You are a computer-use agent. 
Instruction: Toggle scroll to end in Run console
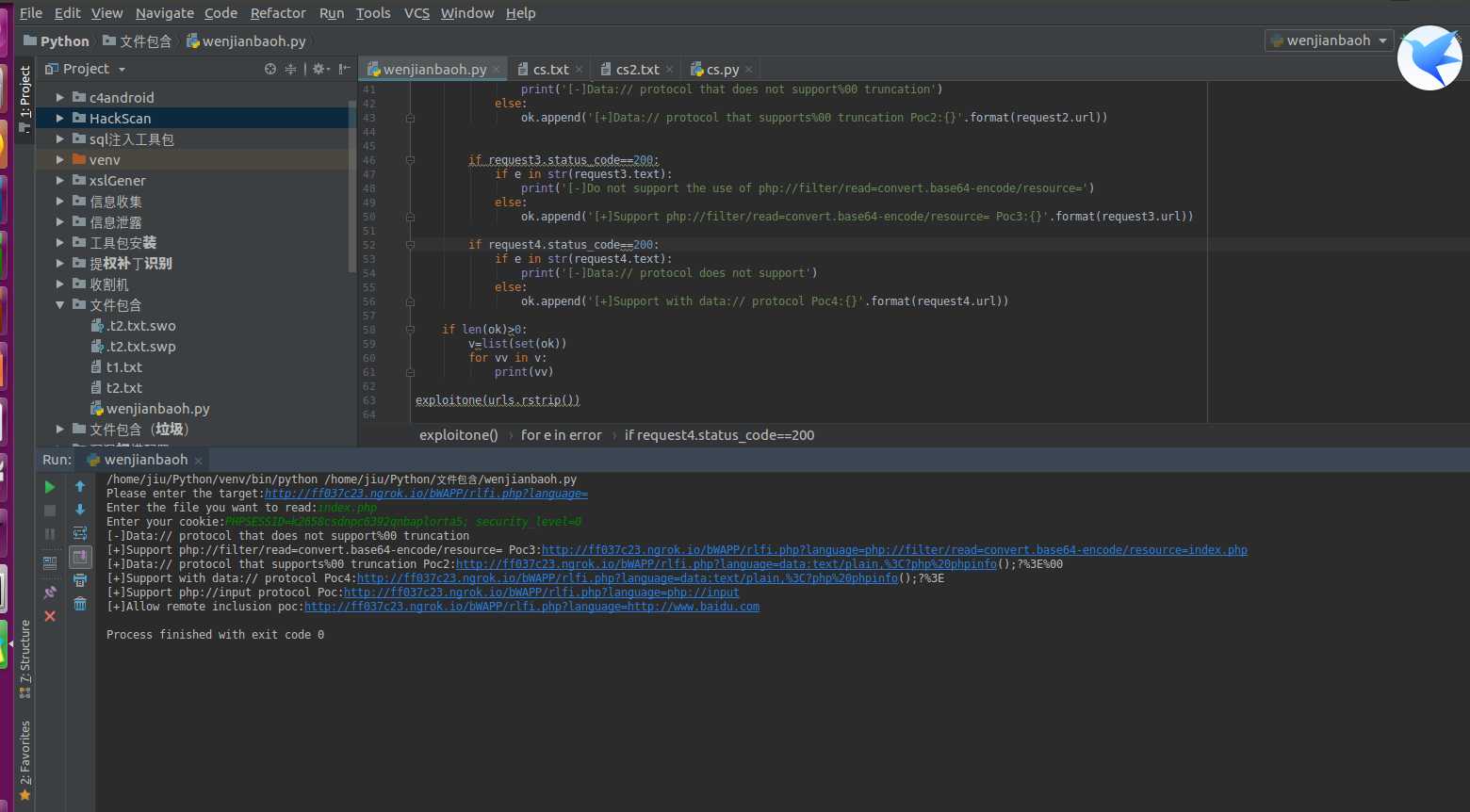80,557
